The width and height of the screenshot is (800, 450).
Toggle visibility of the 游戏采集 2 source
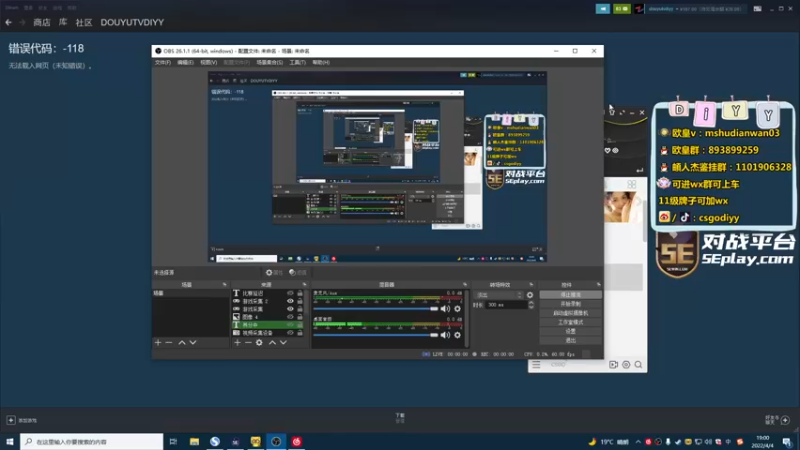pyautogui.click(x=290, y=301)
